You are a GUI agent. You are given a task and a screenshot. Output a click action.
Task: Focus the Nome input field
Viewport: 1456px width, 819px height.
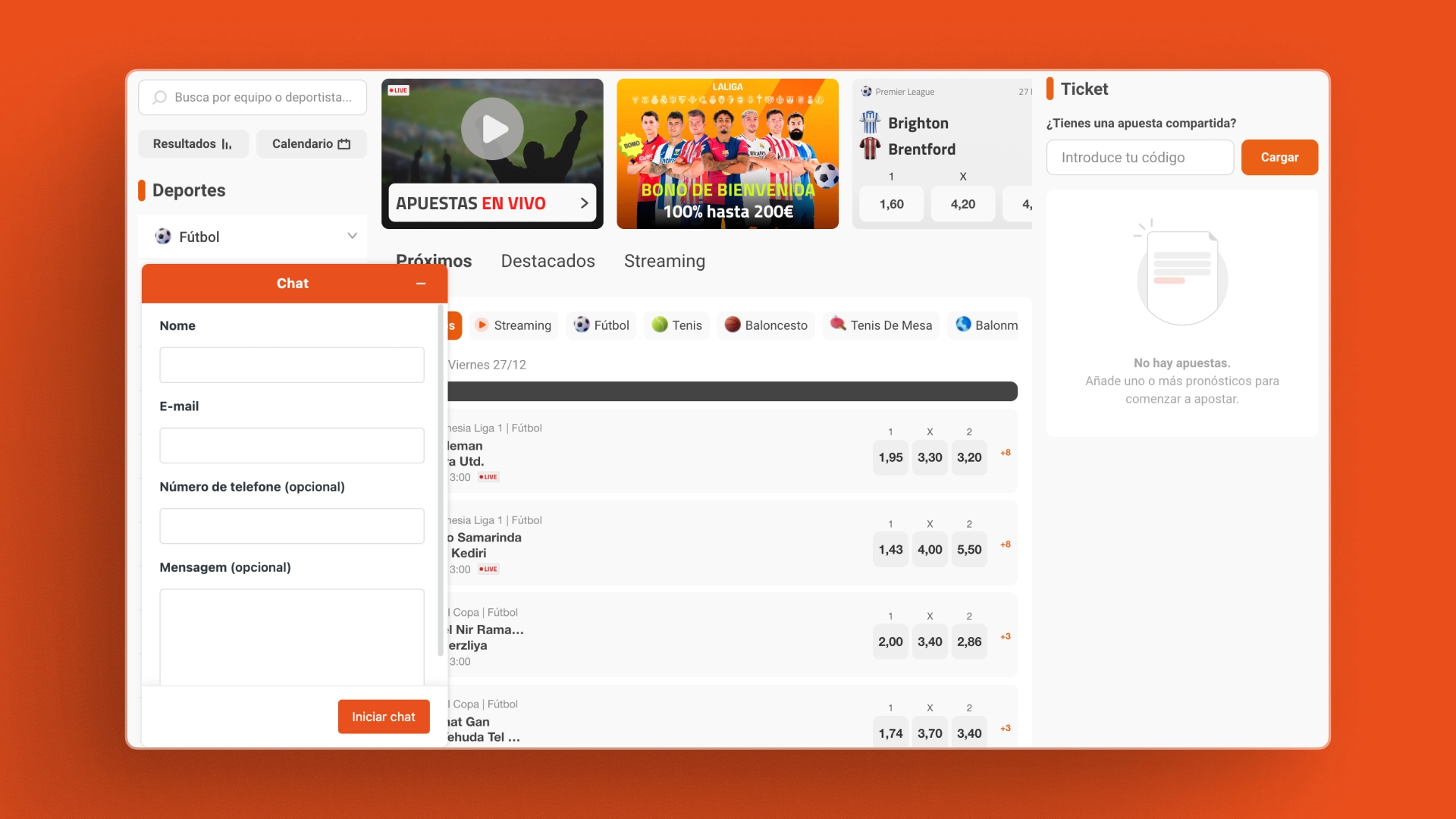(292, 365)
